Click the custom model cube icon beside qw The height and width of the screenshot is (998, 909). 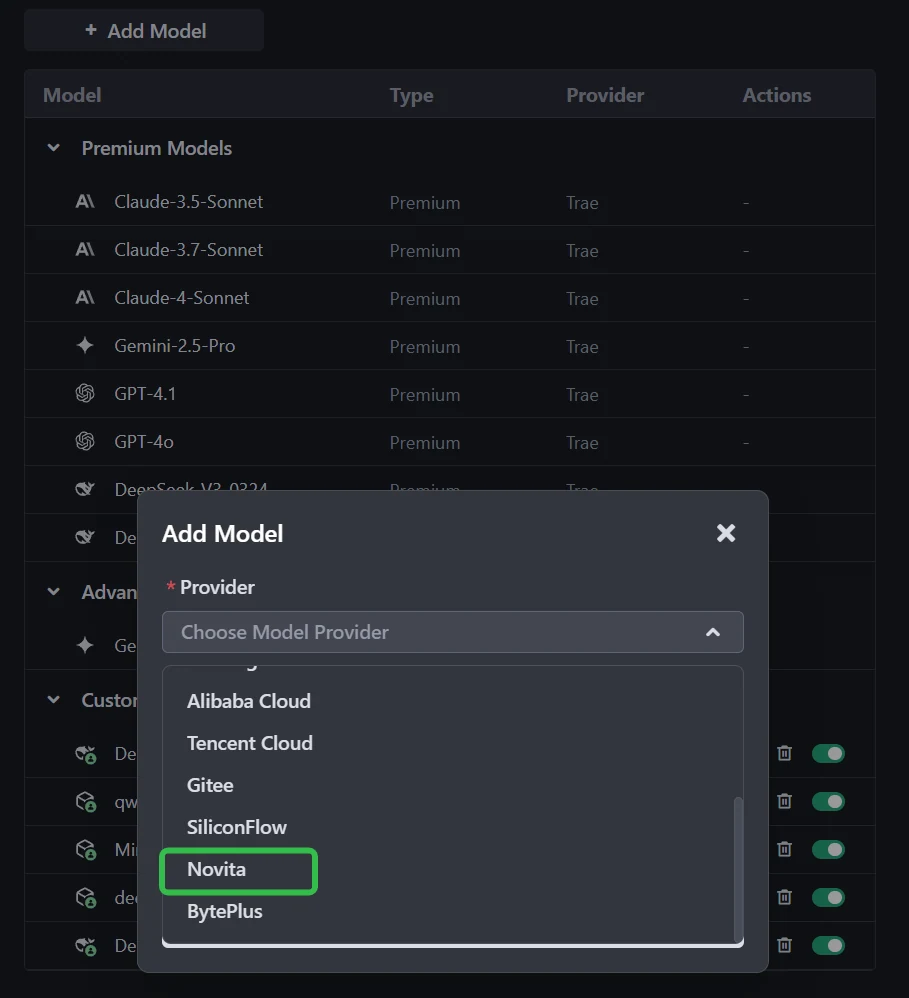85,802
